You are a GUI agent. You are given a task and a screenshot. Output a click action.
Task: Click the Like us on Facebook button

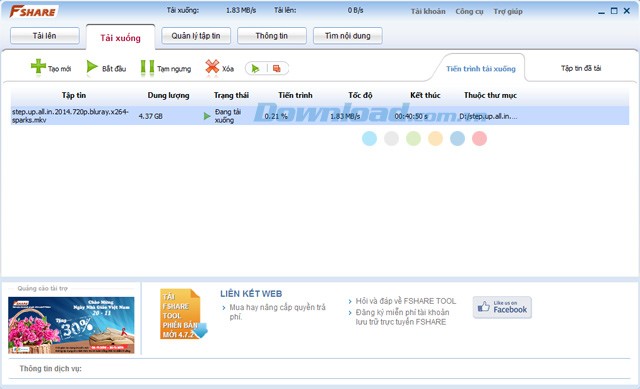(x=502, y=307)
